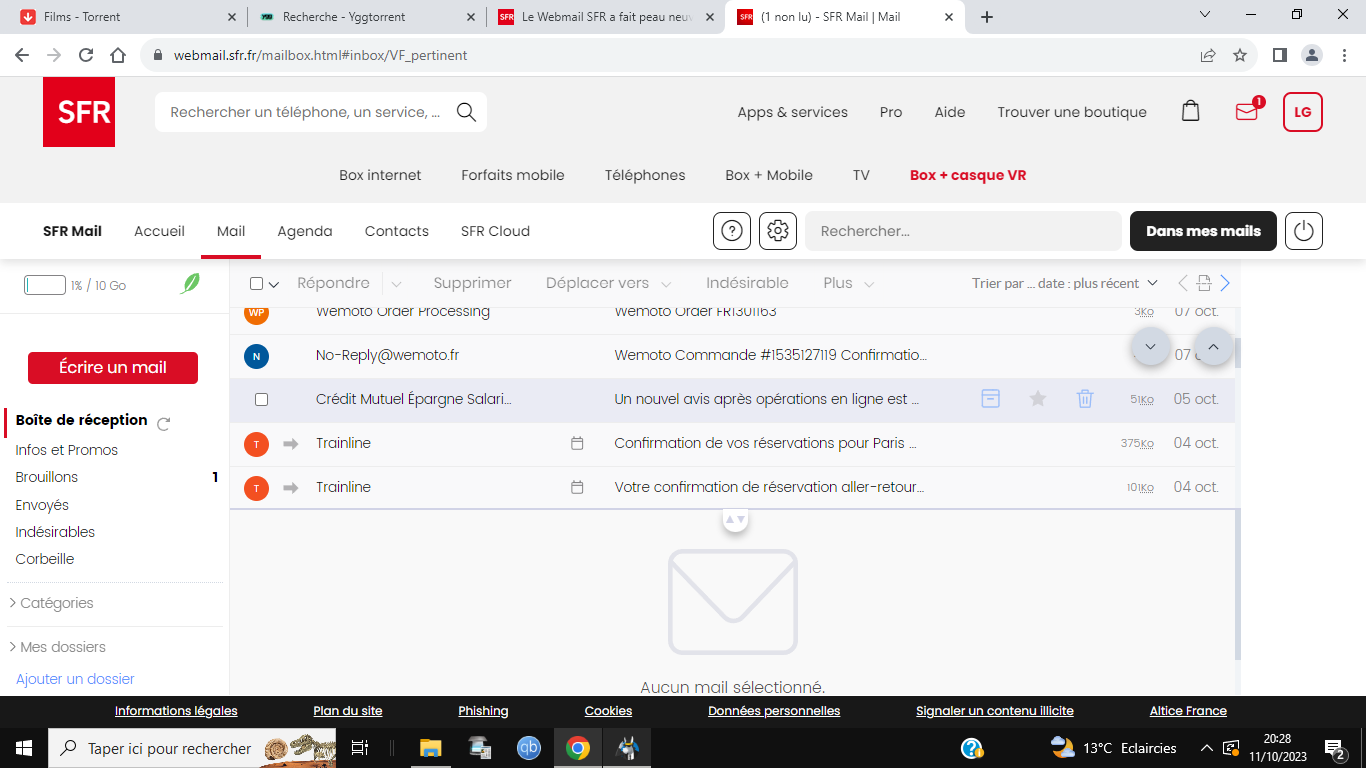Click the mail envelope notification icon
1366x768 pixels.
coord(1246,112)
